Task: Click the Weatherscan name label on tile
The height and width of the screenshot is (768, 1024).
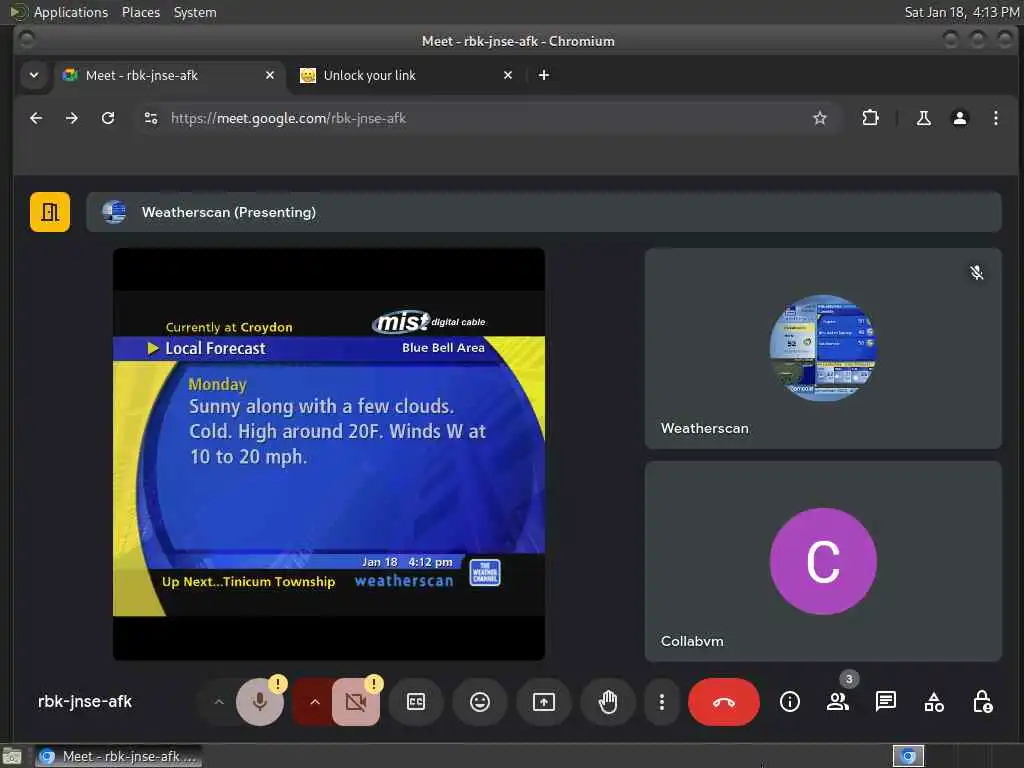Action: pos(705,428)
